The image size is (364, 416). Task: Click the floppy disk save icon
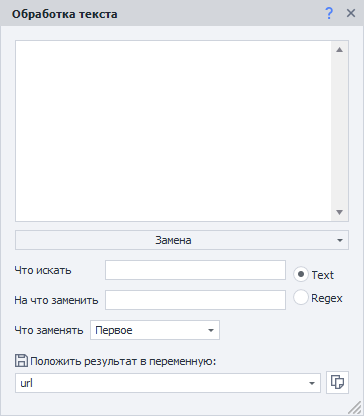(21, 361)
